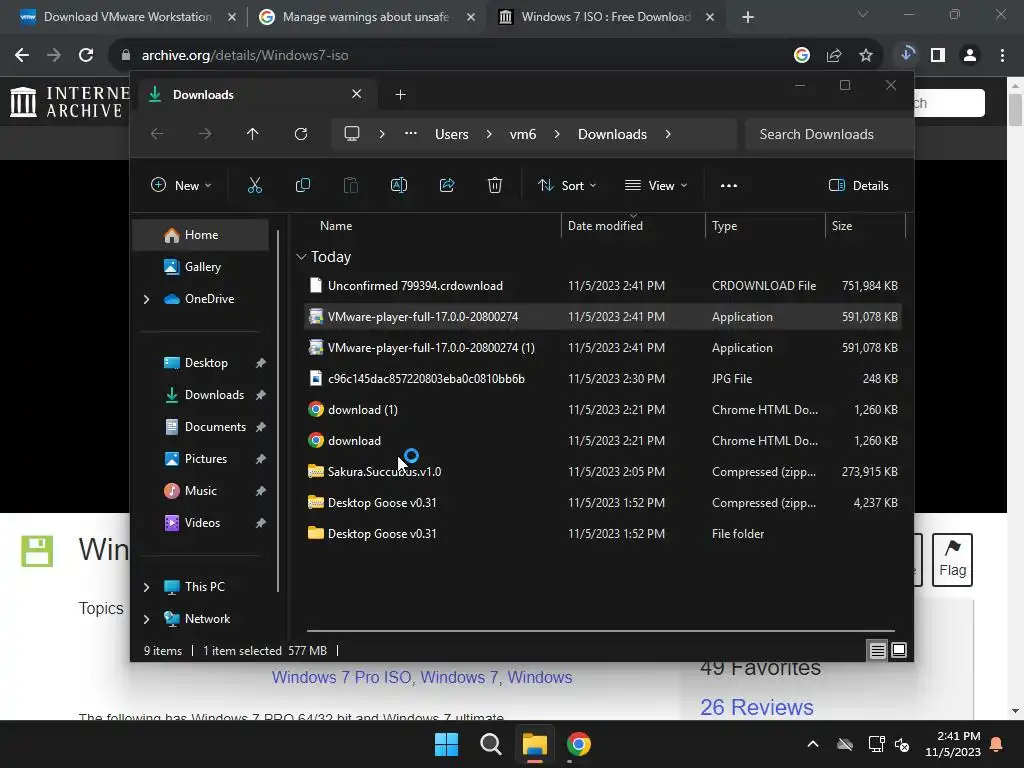
Task: Select the c96c145dac857220803eba0c0810bb6b JPG file
Action: click(603, 379)
